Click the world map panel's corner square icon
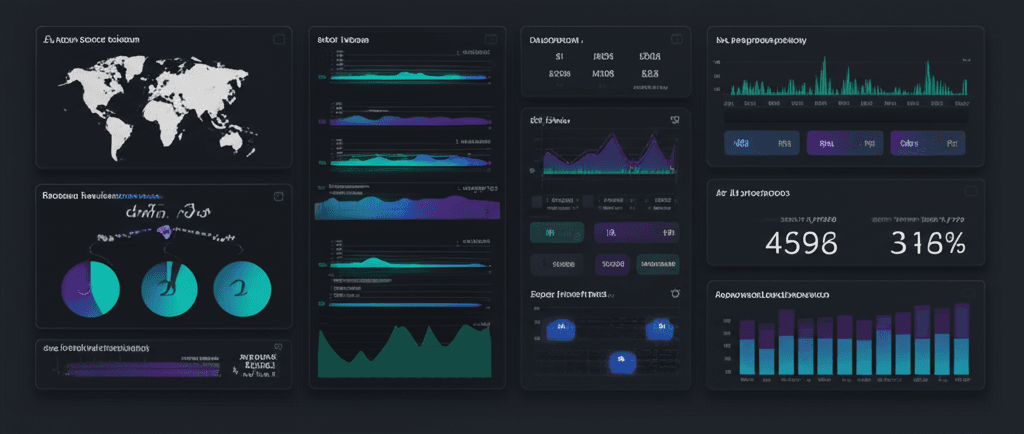The image size is (1024, 434). click(279, 40)
